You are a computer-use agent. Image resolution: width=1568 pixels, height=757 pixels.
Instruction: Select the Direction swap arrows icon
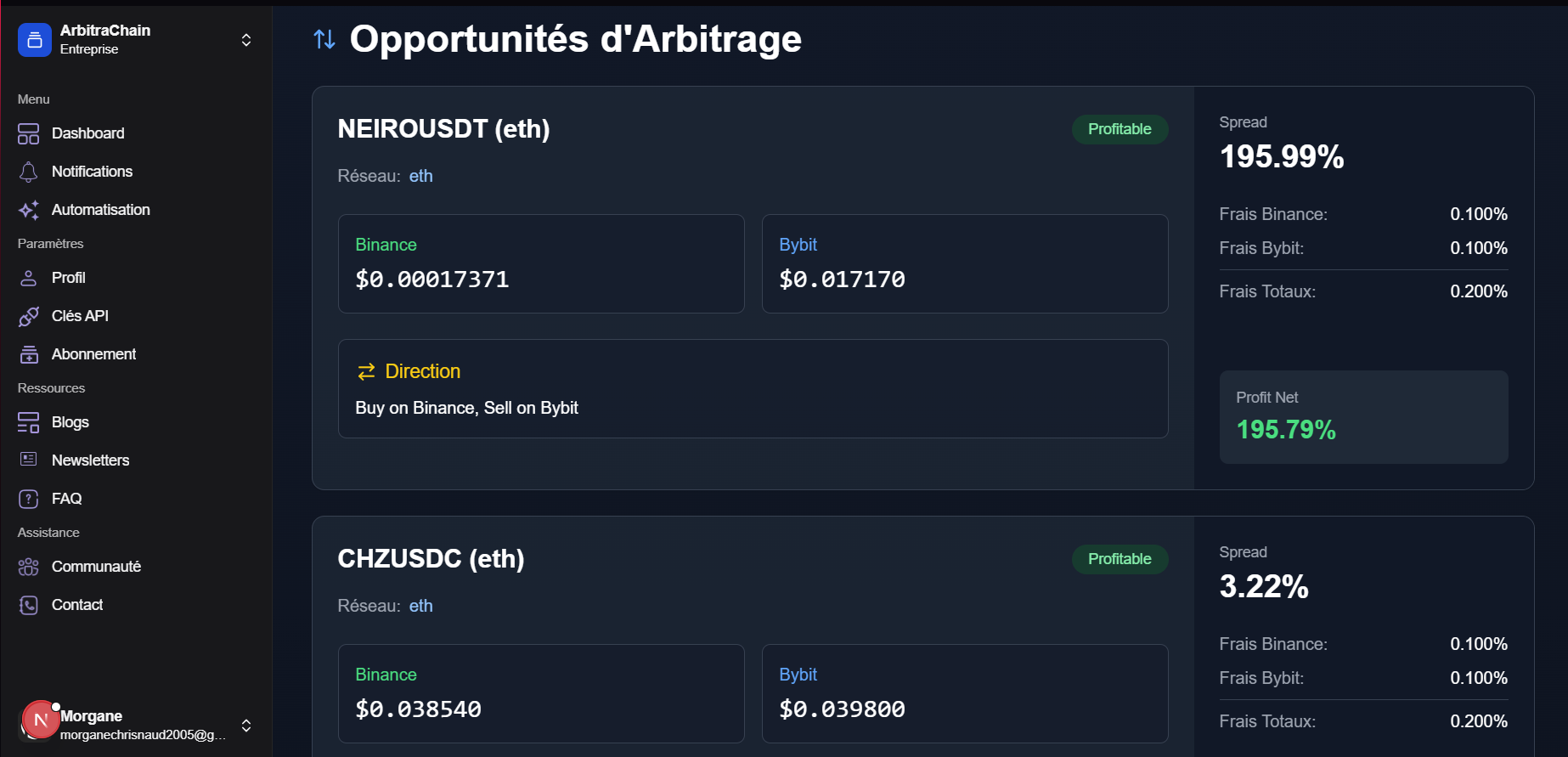[x=365, y=371]
